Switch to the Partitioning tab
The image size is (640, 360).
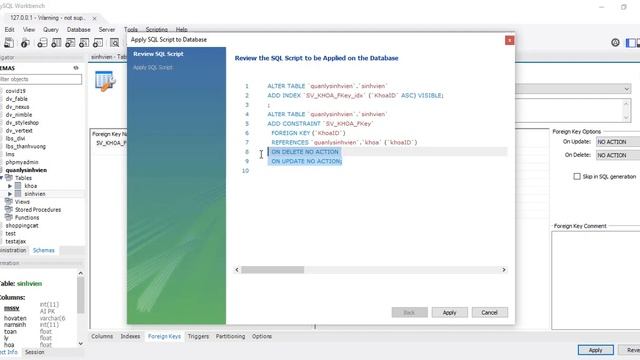(230, 336)
